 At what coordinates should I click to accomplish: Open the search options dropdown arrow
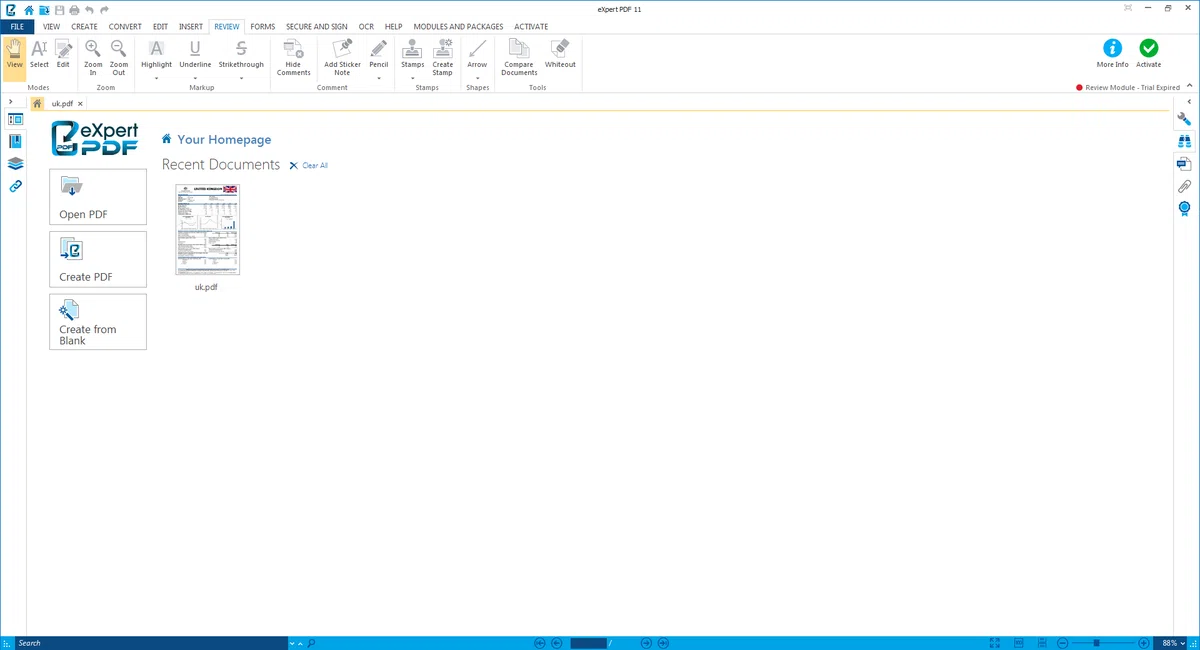pos(293,643)
